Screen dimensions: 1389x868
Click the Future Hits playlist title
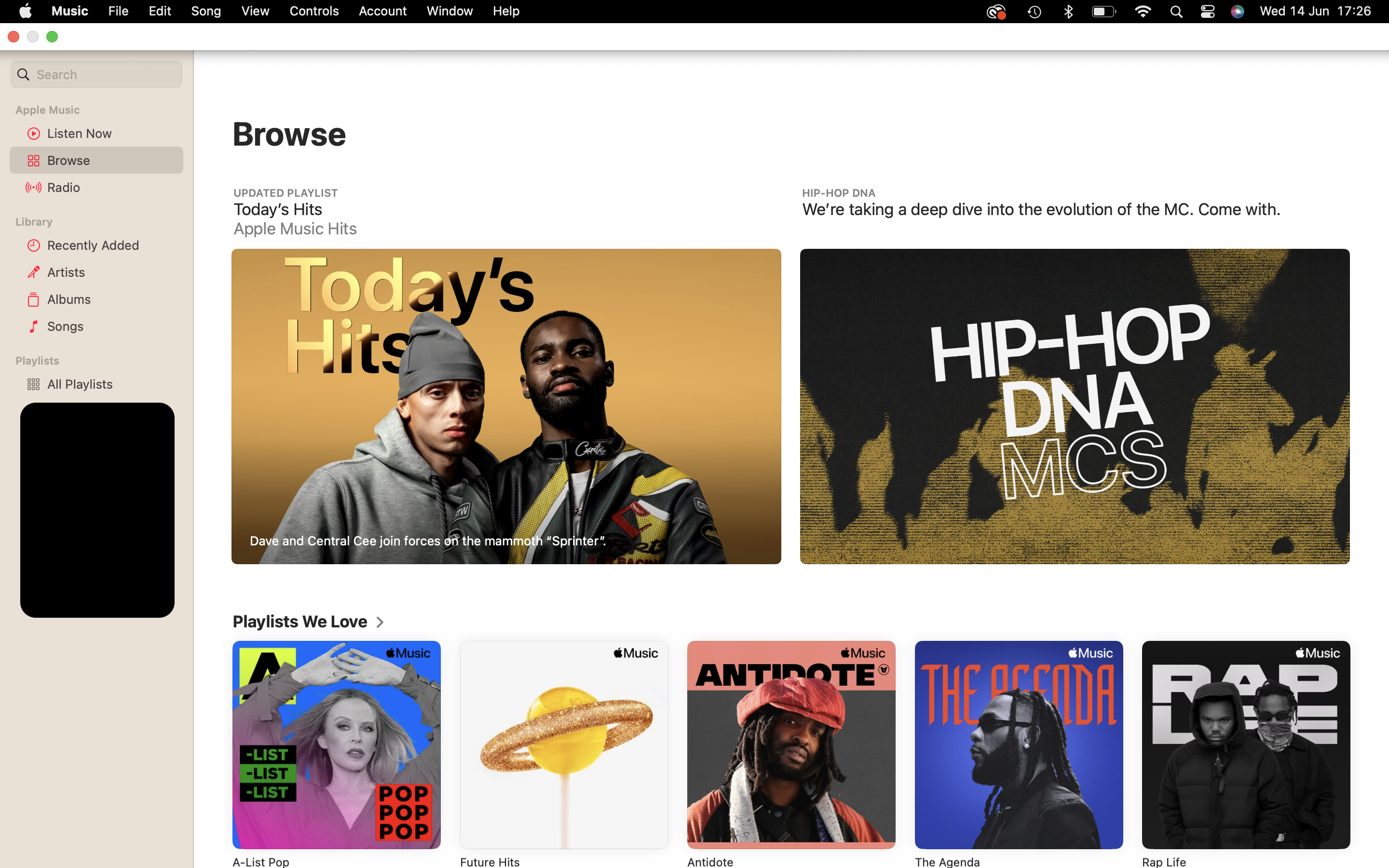pos(490,862)
